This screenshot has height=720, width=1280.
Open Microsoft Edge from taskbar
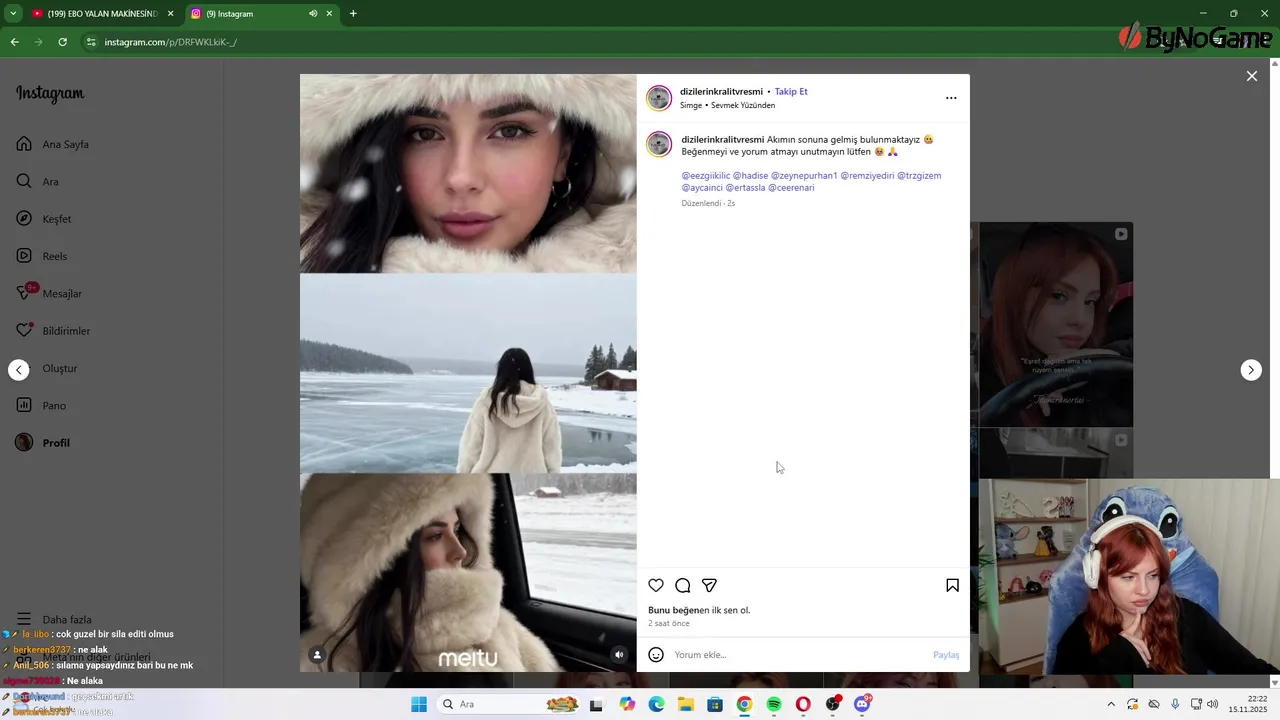point(656,704)
